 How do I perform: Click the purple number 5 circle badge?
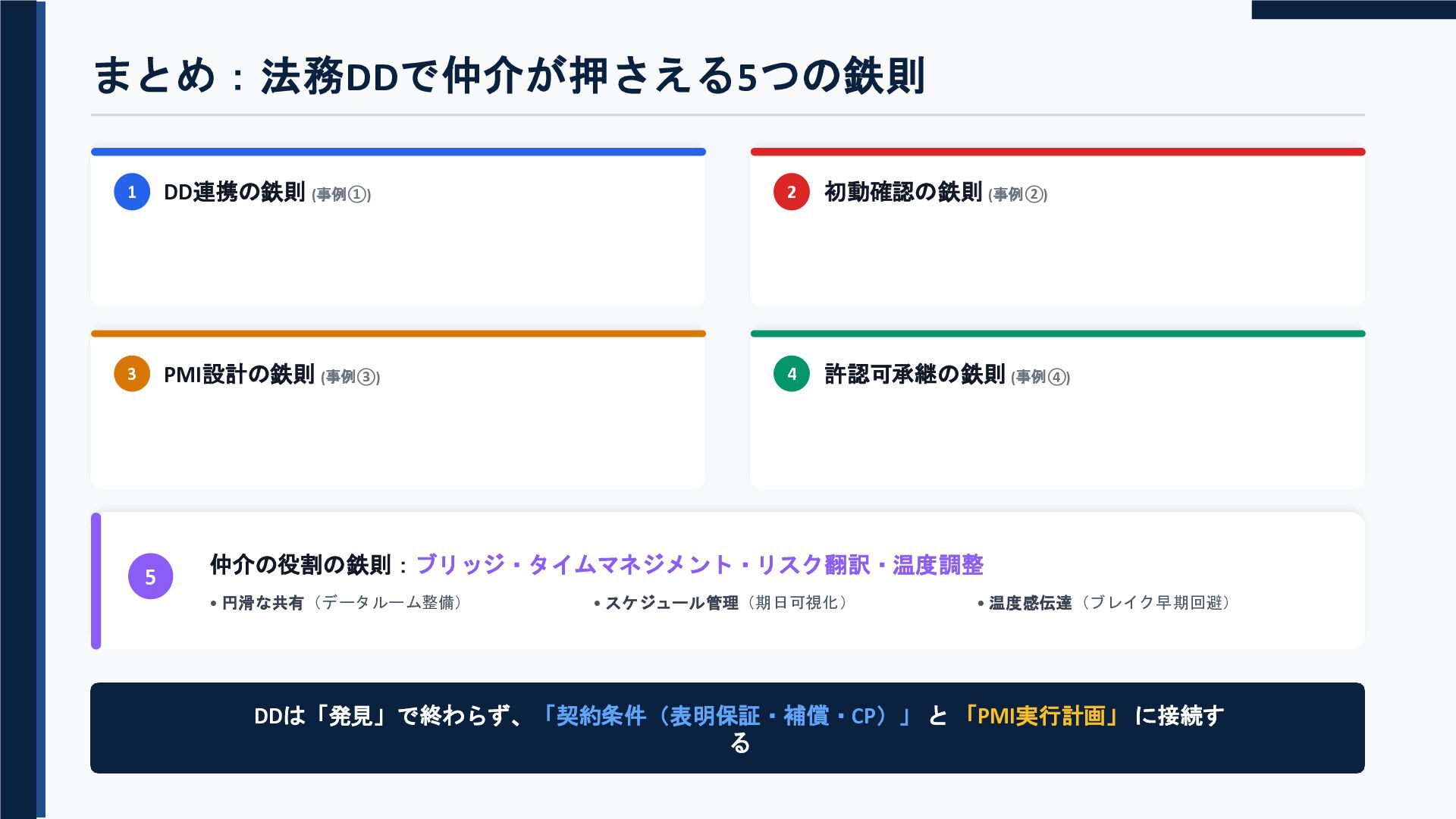[150, 576]
